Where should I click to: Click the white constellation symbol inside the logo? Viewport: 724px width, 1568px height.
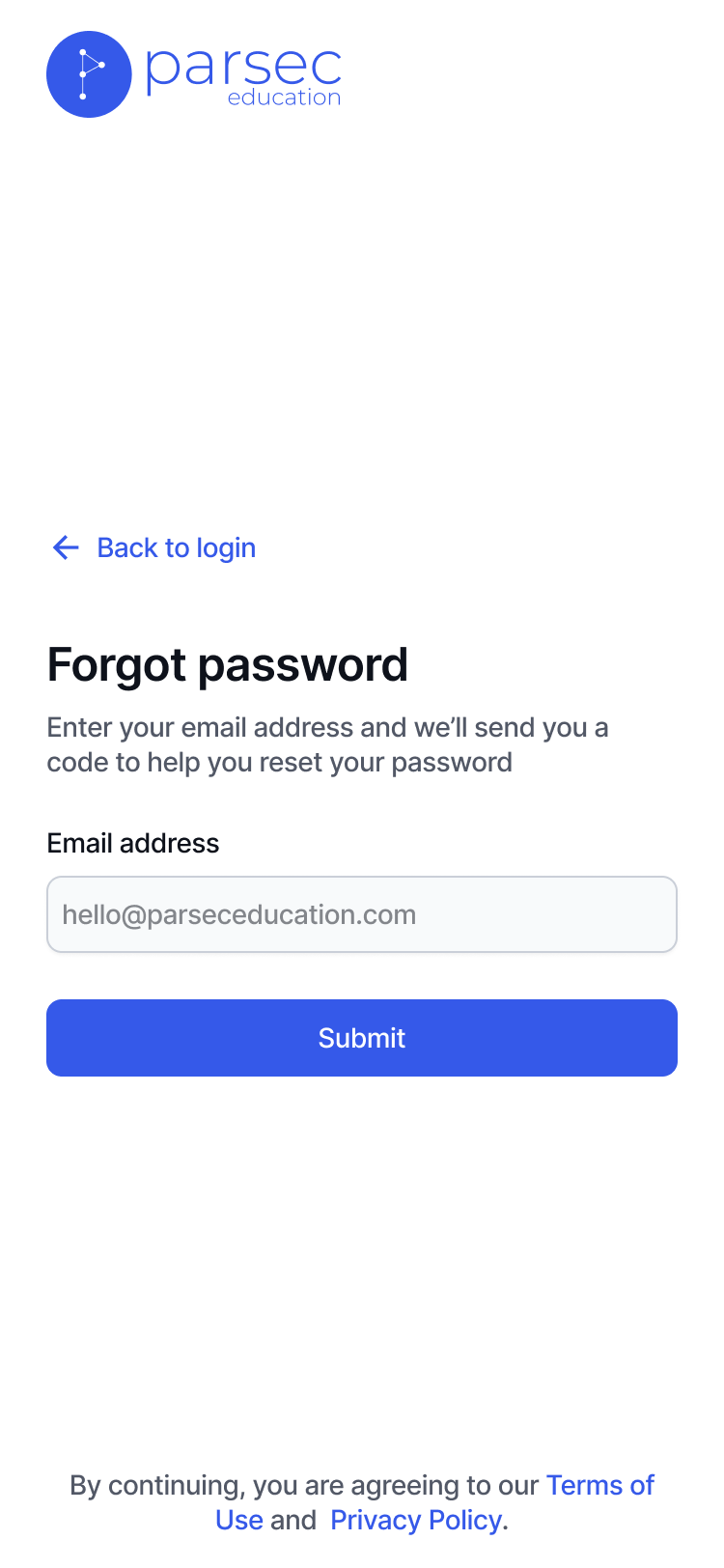[x=89, y=73]
